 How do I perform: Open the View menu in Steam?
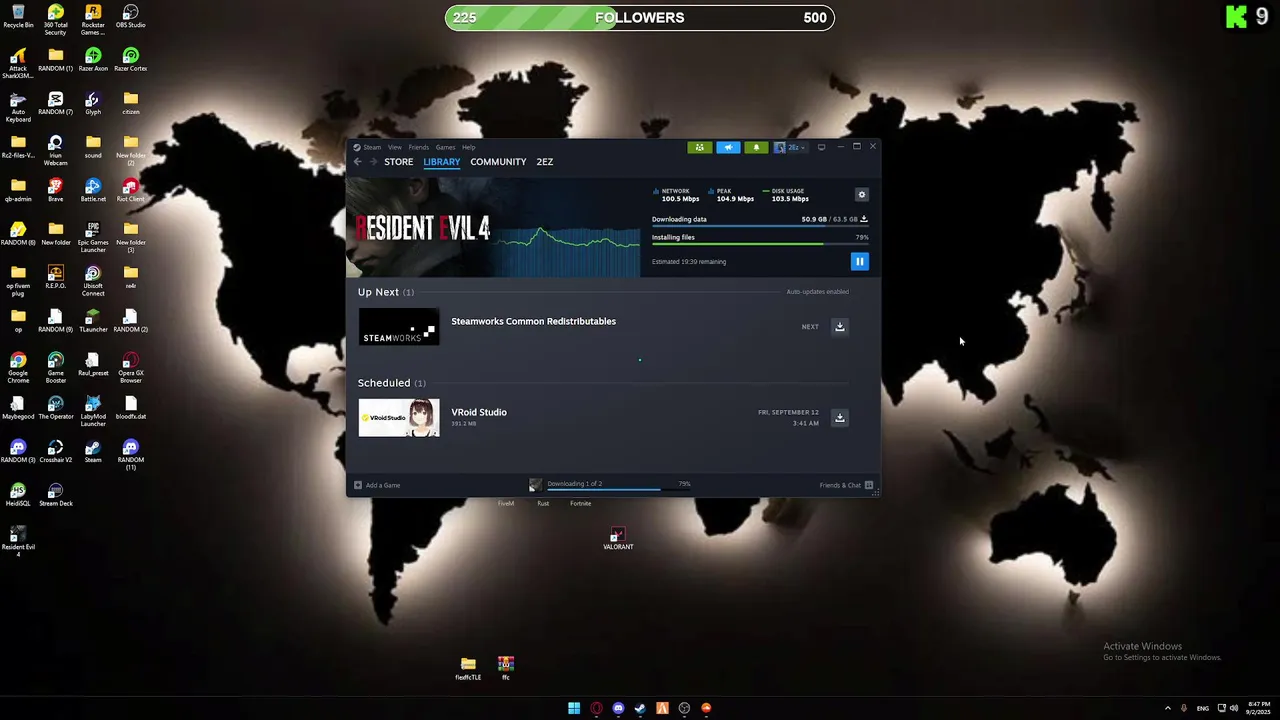point(395,147)
